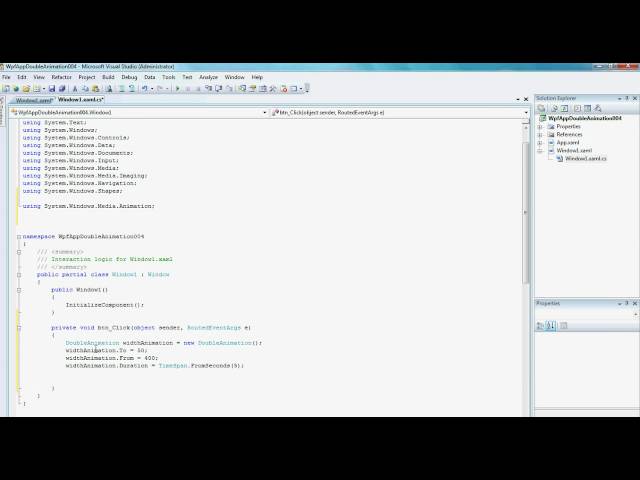This screenshot has height=480, width=640.
Task: Toggle Show All Files in Solution Explorer
Action: 554,108
